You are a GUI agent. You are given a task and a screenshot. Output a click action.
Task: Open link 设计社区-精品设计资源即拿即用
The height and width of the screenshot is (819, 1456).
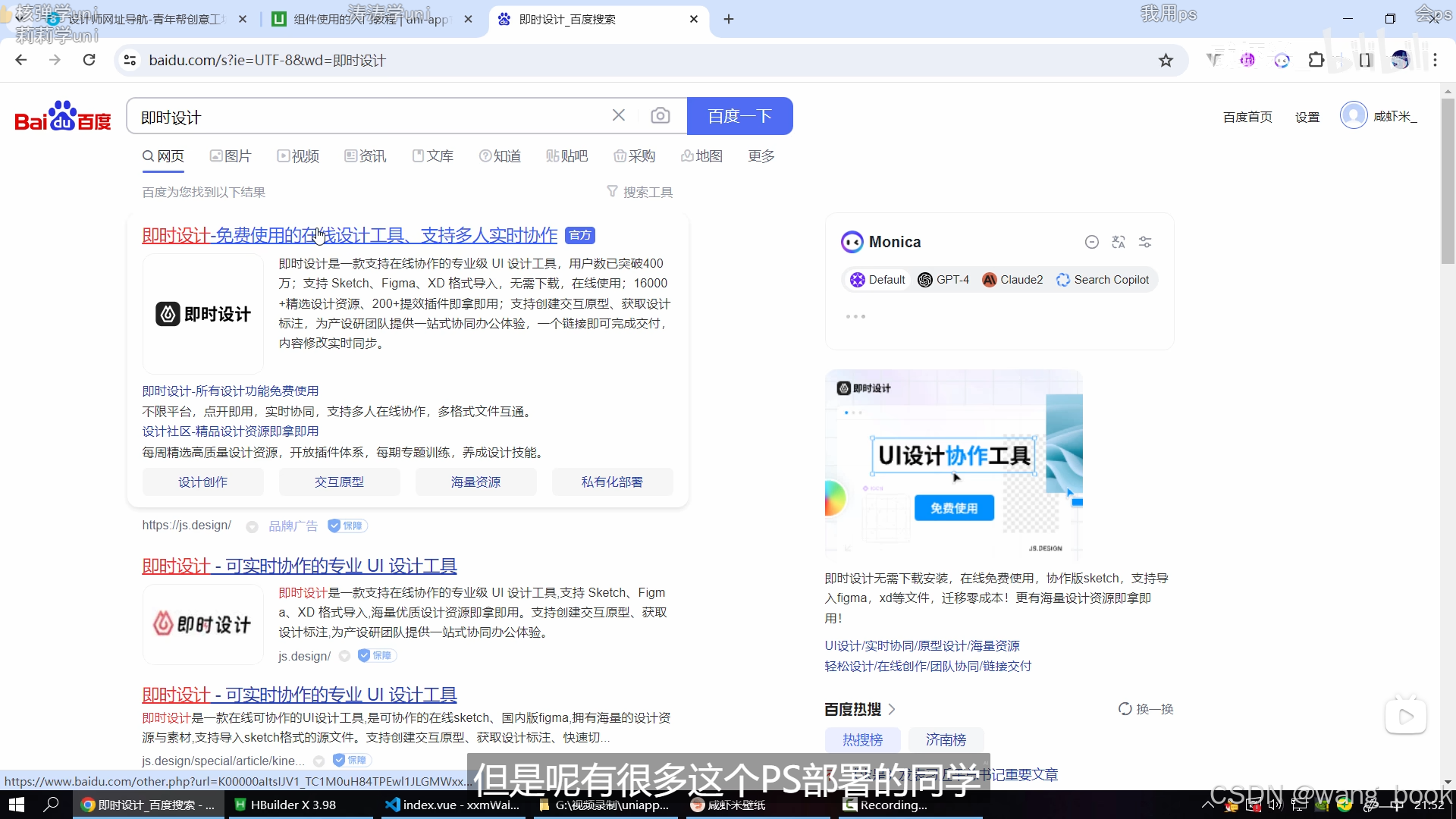(x=231, y=431)
